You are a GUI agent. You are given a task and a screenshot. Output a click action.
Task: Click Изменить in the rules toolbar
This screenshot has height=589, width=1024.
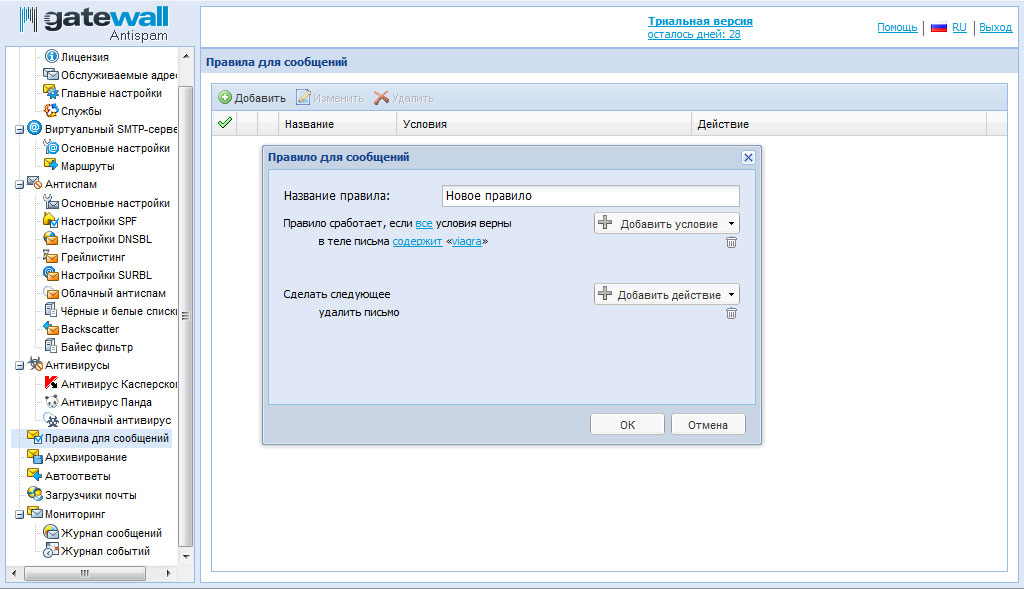[x=330, y=98]
